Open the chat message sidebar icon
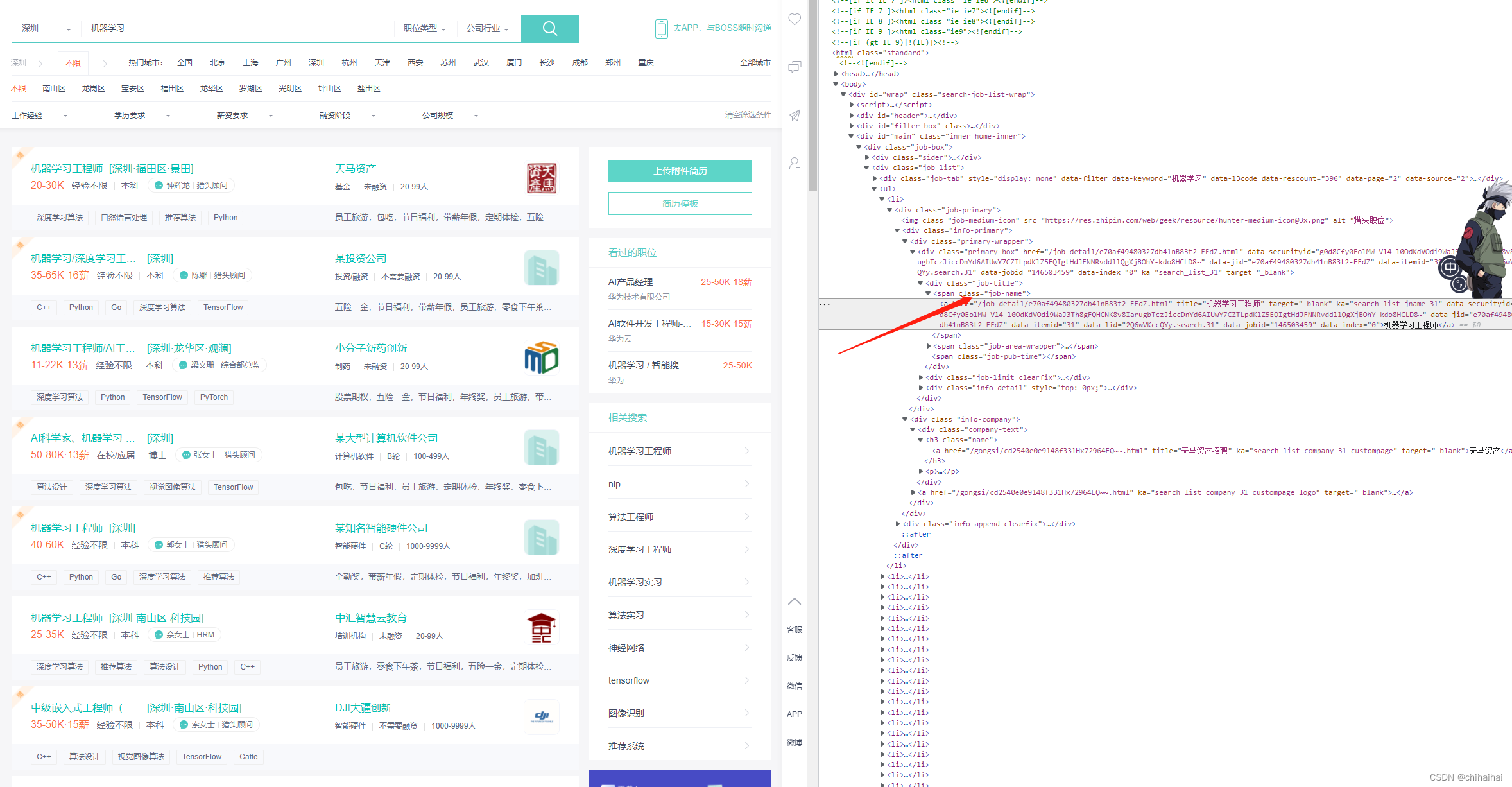 tap(795, 67)
